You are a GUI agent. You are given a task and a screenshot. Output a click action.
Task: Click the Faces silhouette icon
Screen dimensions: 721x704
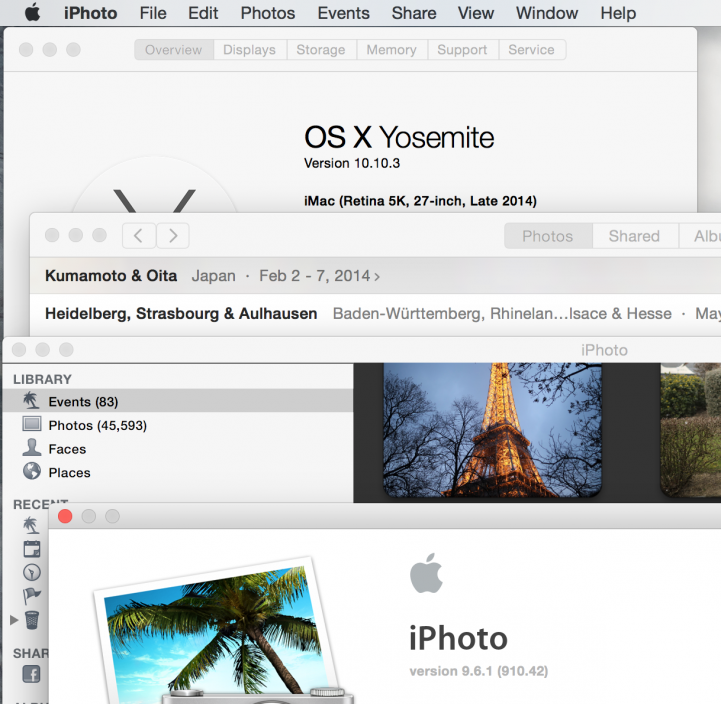tap(32, 447)
